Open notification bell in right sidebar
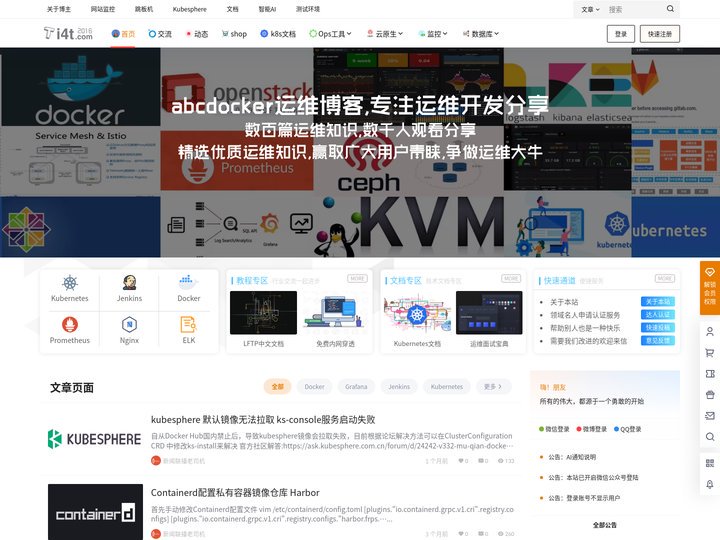The width and height of the screenshot is (720, 540). tap(710, 484)
